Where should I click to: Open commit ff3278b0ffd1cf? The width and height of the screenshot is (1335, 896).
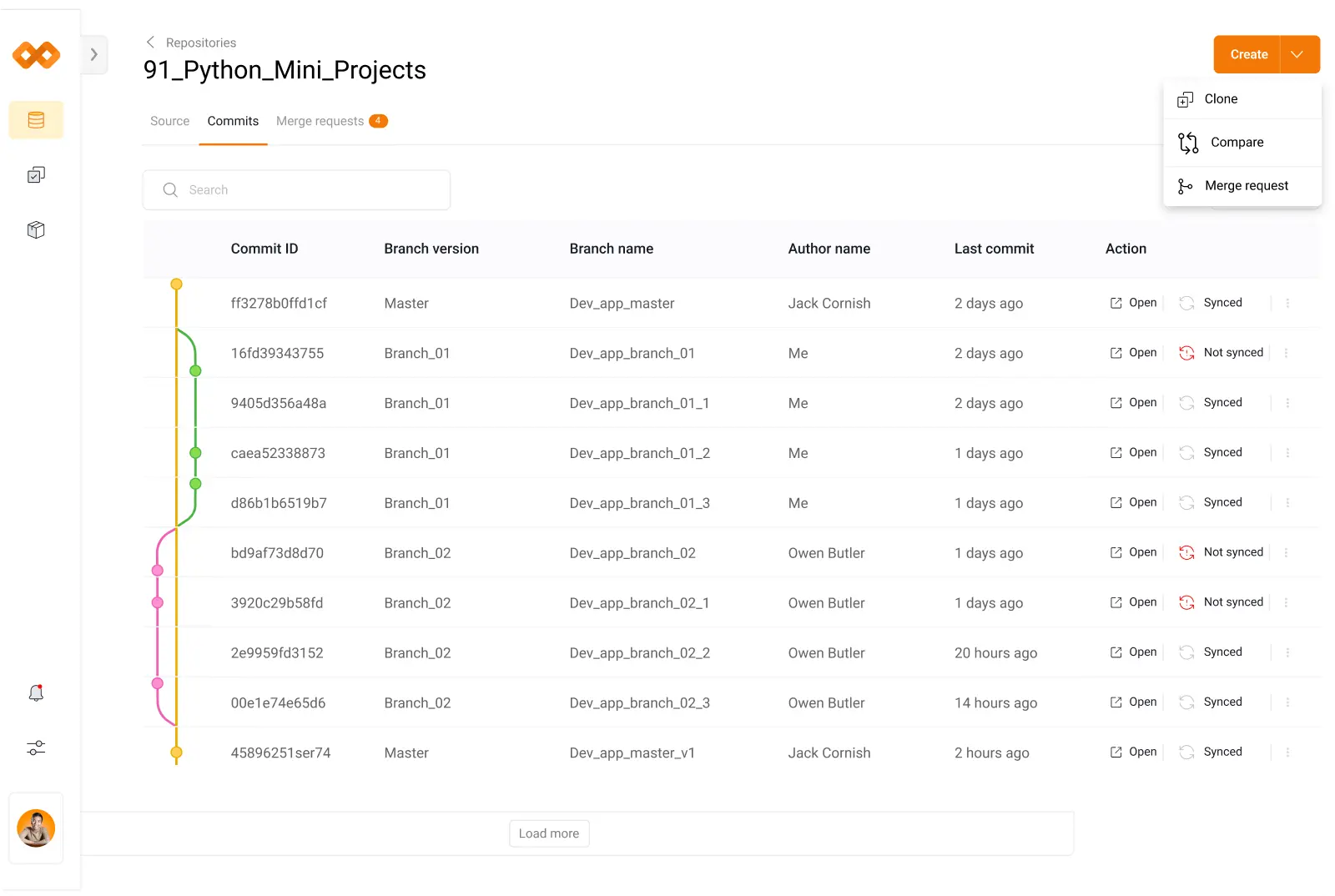[x=1133, y=303]
